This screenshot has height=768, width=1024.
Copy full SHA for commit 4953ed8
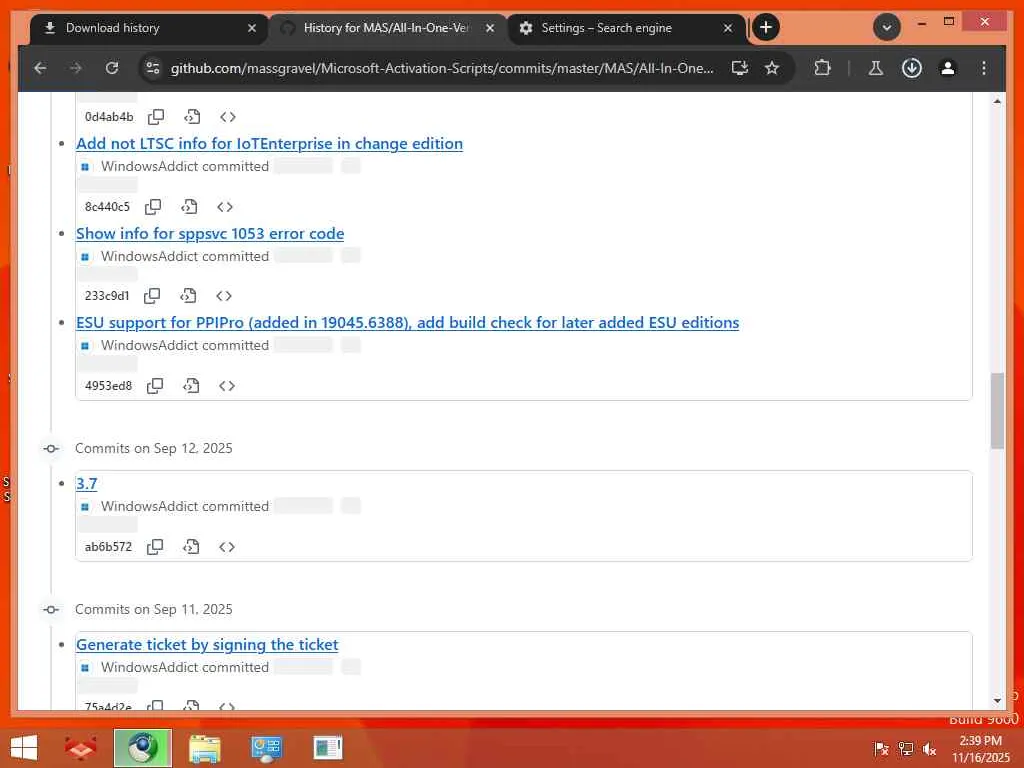[x=155, y=386]
